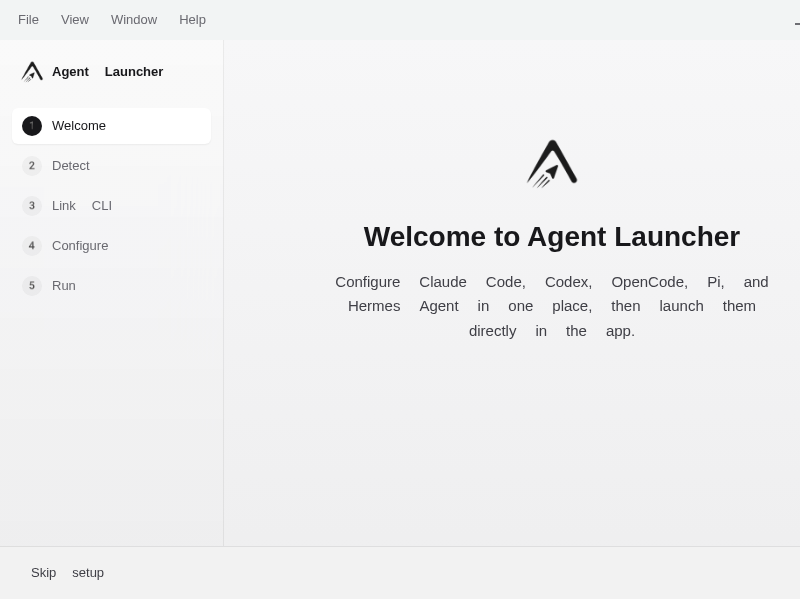Click the step 2 number badge
Viewport: 800px width, 599px height.
tap(32, 166)
